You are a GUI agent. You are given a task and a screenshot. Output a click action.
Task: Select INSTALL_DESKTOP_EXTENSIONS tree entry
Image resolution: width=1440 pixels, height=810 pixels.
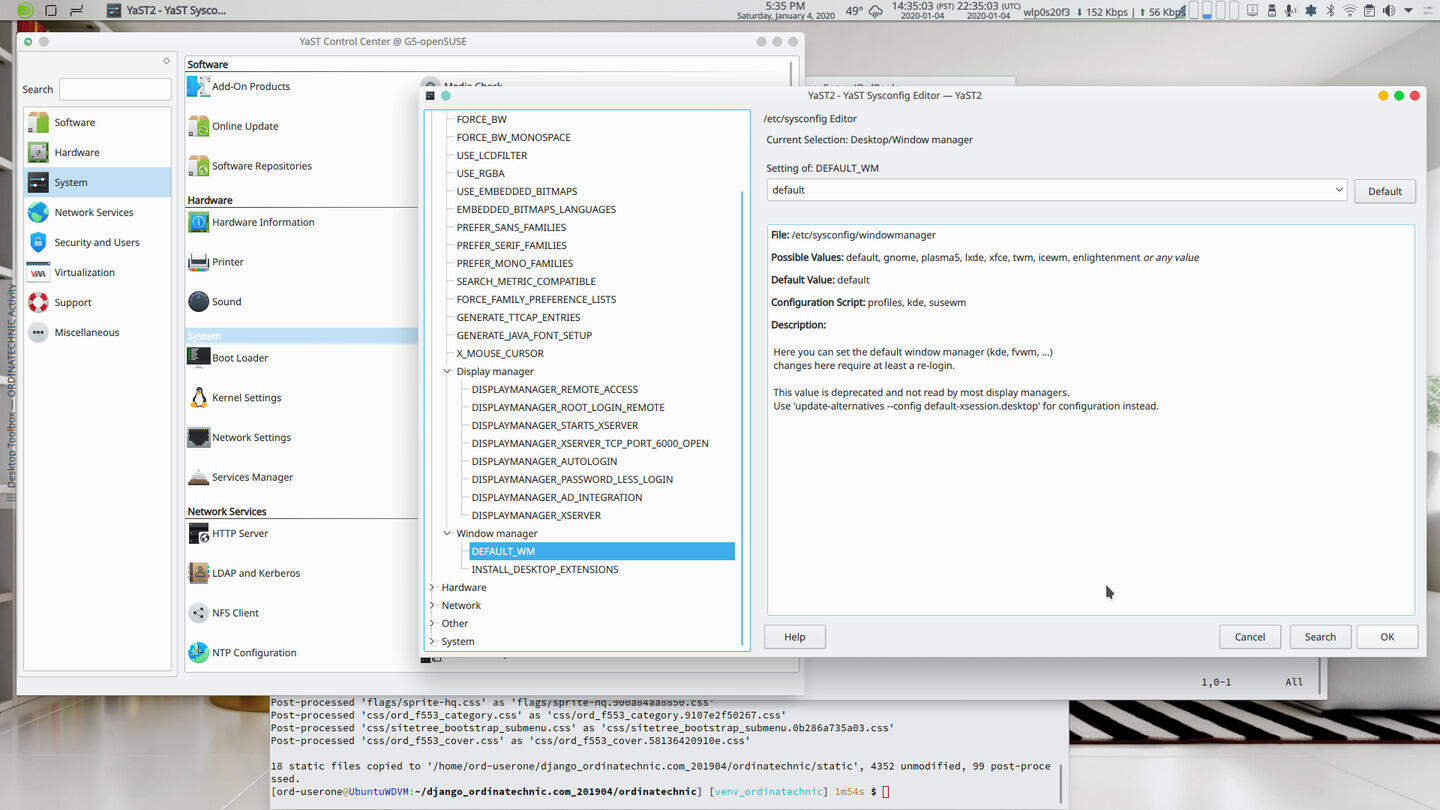545,569
